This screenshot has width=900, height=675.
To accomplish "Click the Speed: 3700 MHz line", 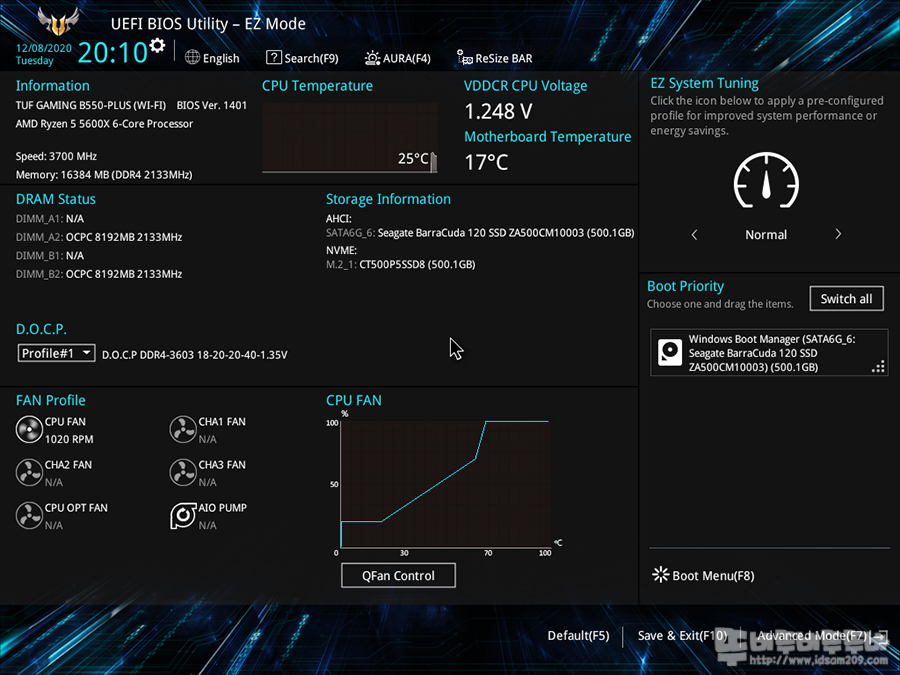I will (x=56, y=156).
